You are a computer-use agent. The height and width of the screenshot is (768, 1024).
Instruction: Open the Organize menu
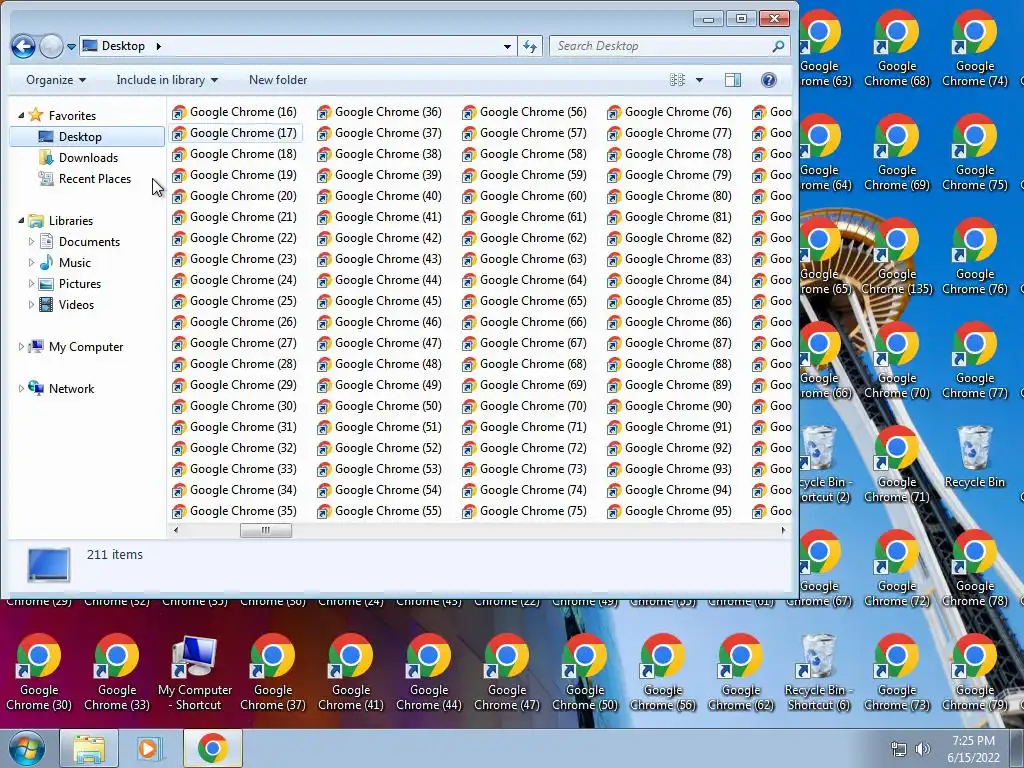(56, 80)
